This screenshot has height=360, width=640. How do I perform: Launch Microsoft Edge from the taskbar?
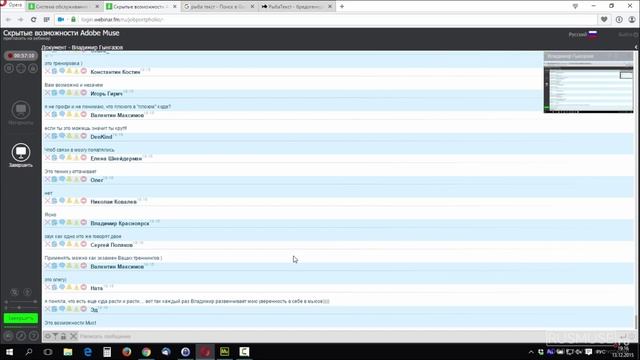87,351
